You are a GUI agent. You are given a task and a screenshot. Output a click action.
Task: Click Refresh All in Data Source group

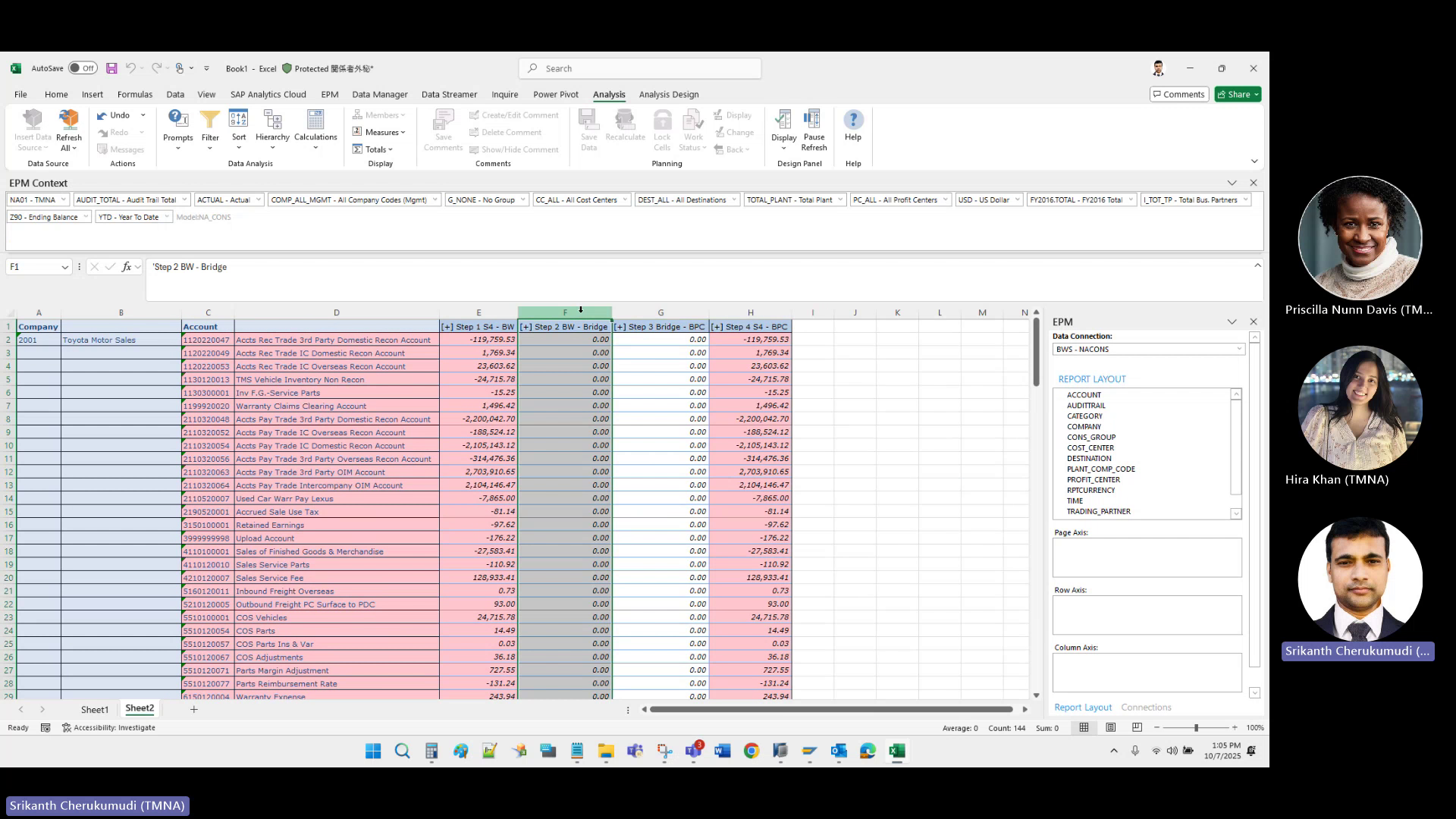click(x=69, y=129)
